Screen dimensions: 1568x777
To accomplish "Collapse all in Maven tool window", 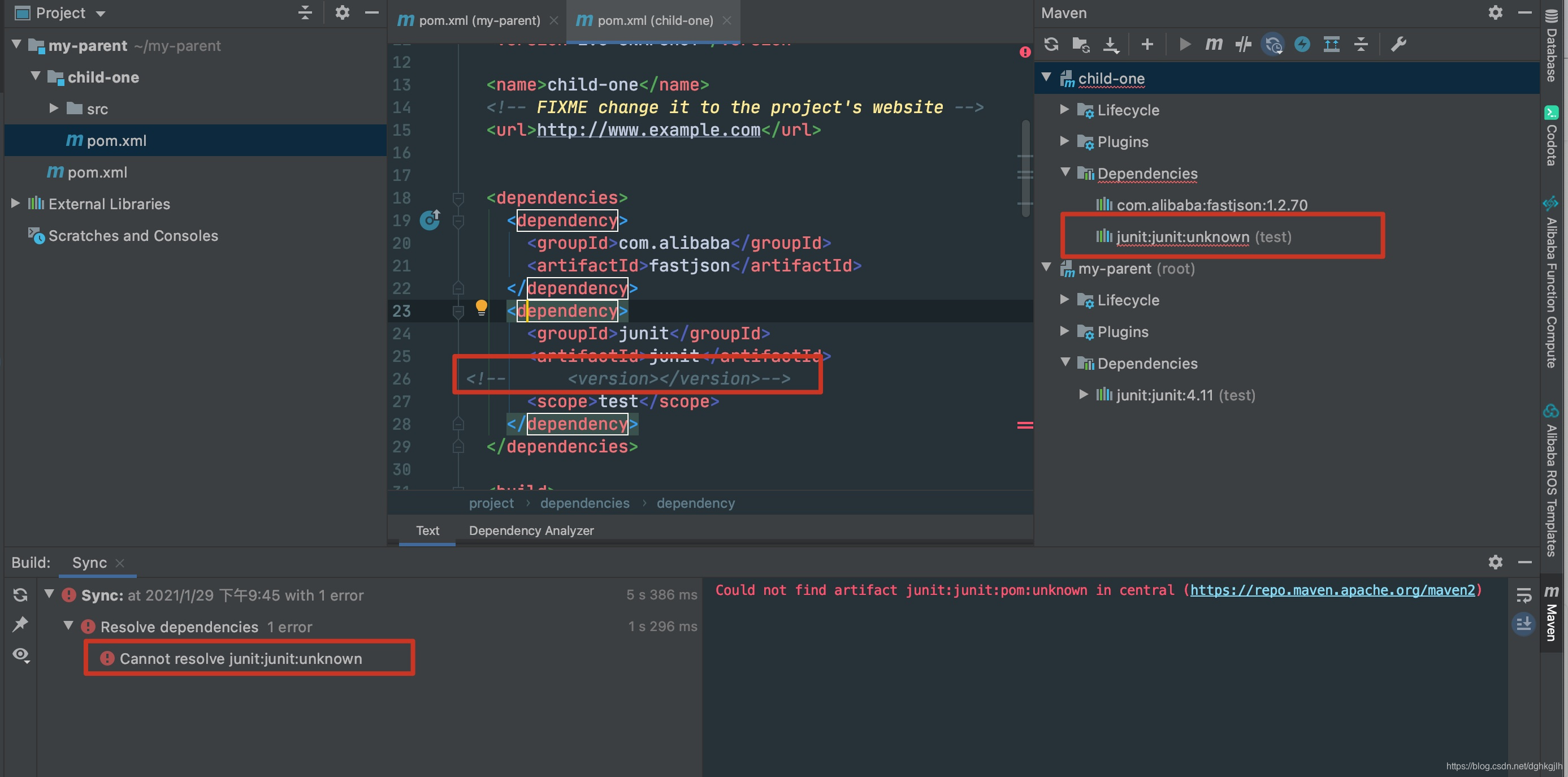I will pyautogui.click(x=1361, y=44).
